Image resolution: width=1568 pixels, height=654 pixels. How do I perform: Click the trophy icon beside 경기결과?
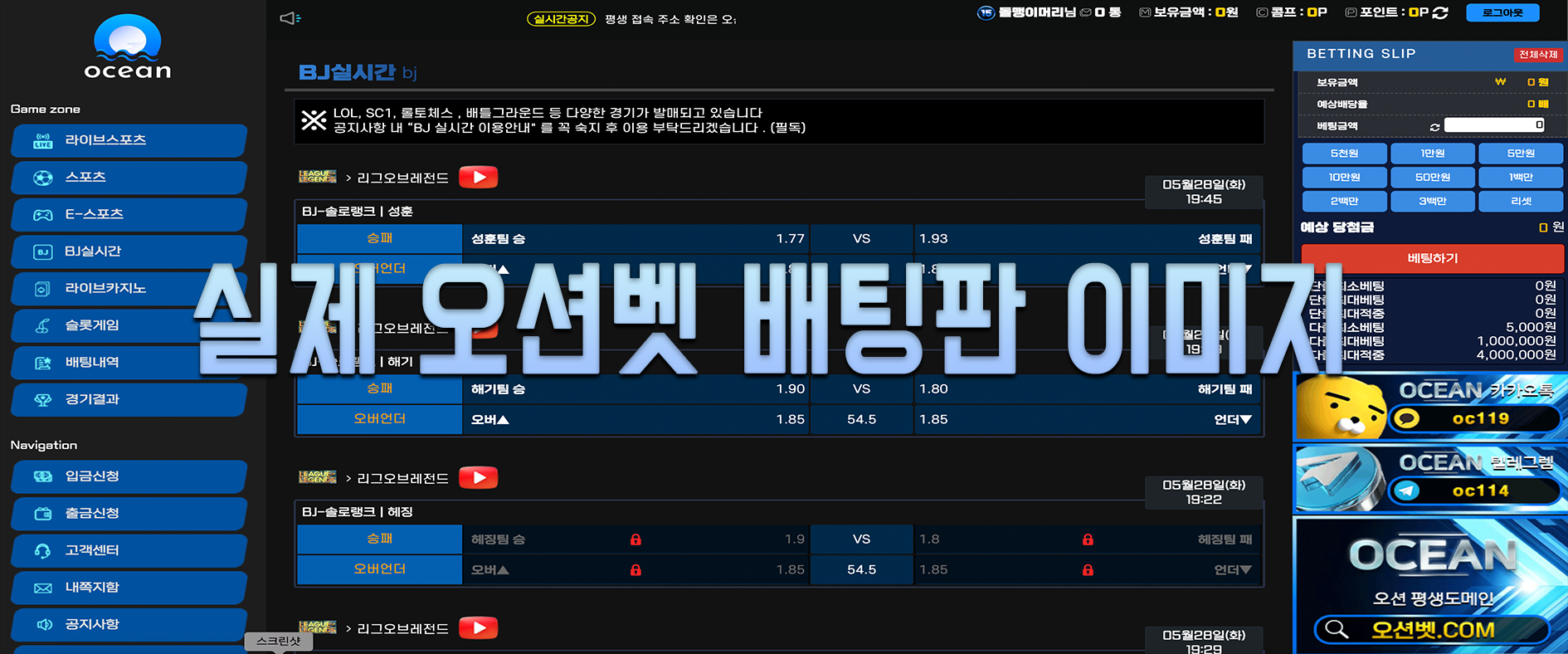coord(43,400)
